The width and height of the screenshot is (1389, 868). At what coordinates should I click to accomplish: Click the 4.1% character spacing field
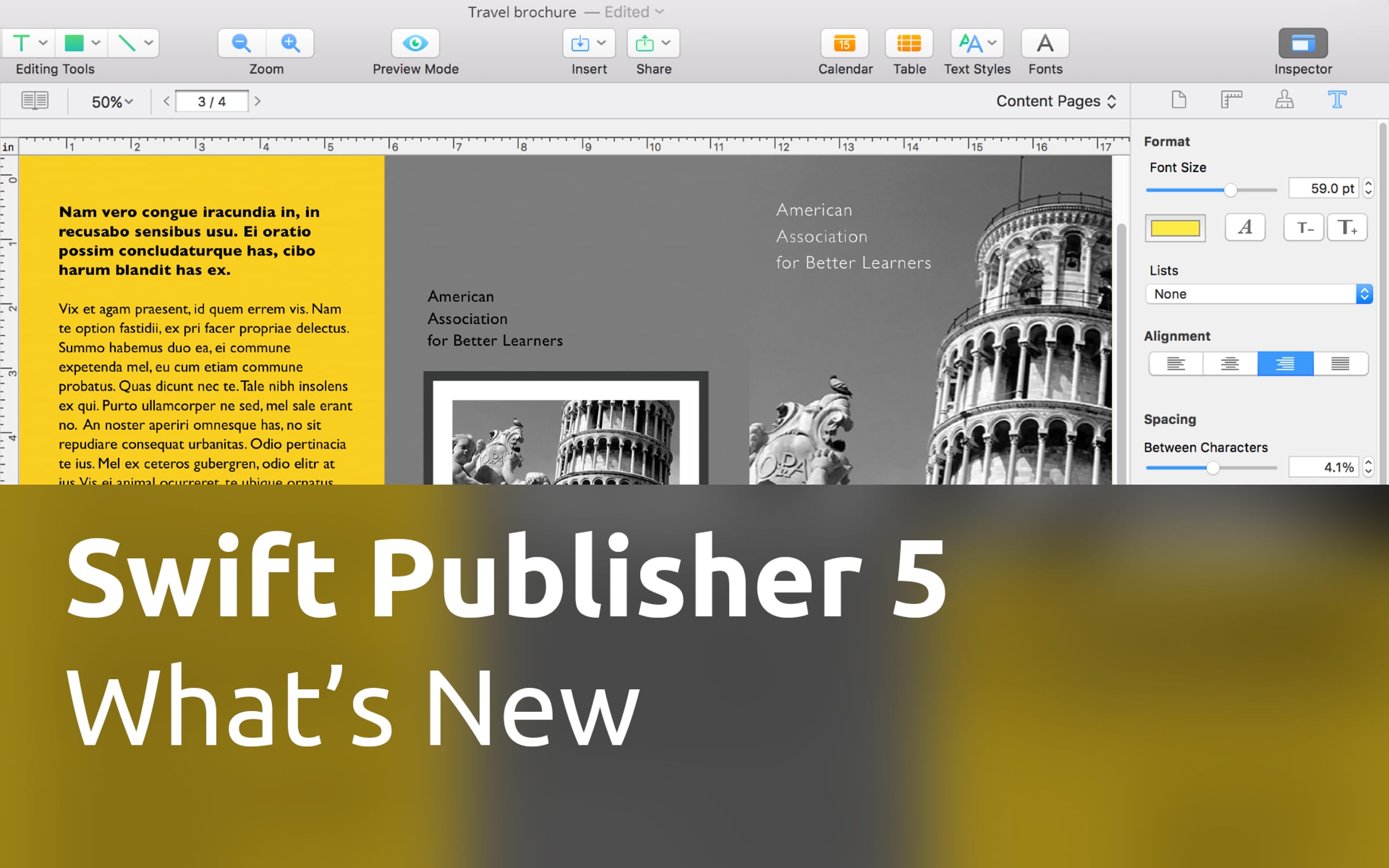[1323, 467]
